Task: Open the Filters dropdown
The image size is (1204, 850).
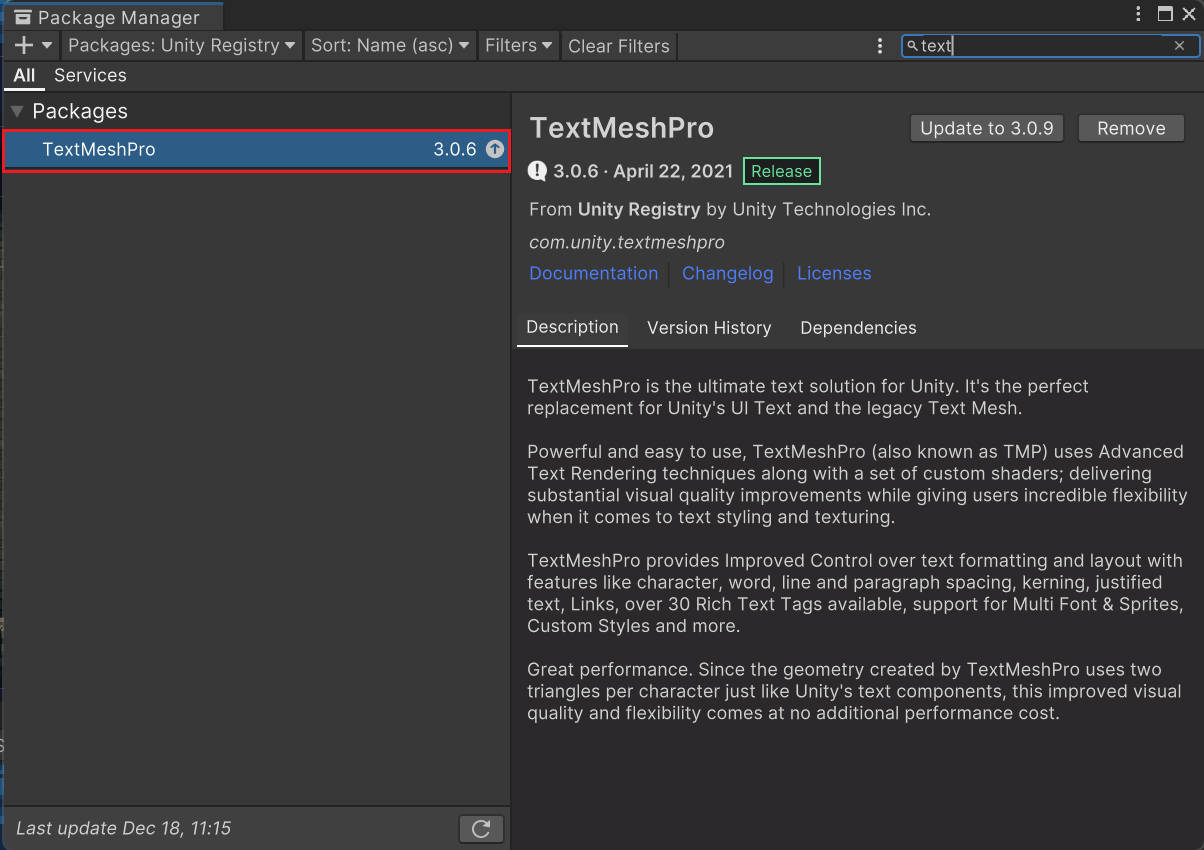Action: tap(518, 46)
